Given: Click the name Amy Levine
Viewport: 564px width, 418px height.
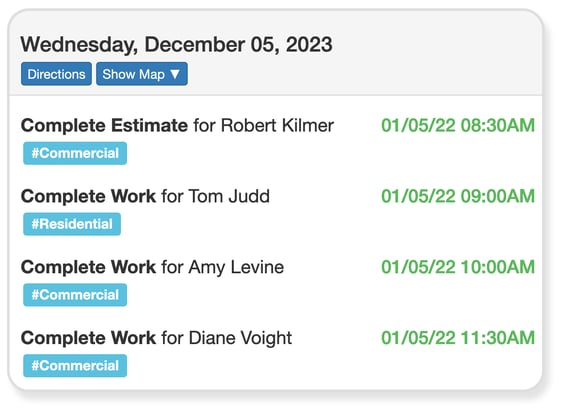Looking at the screenshot, I should pos(236,267).
